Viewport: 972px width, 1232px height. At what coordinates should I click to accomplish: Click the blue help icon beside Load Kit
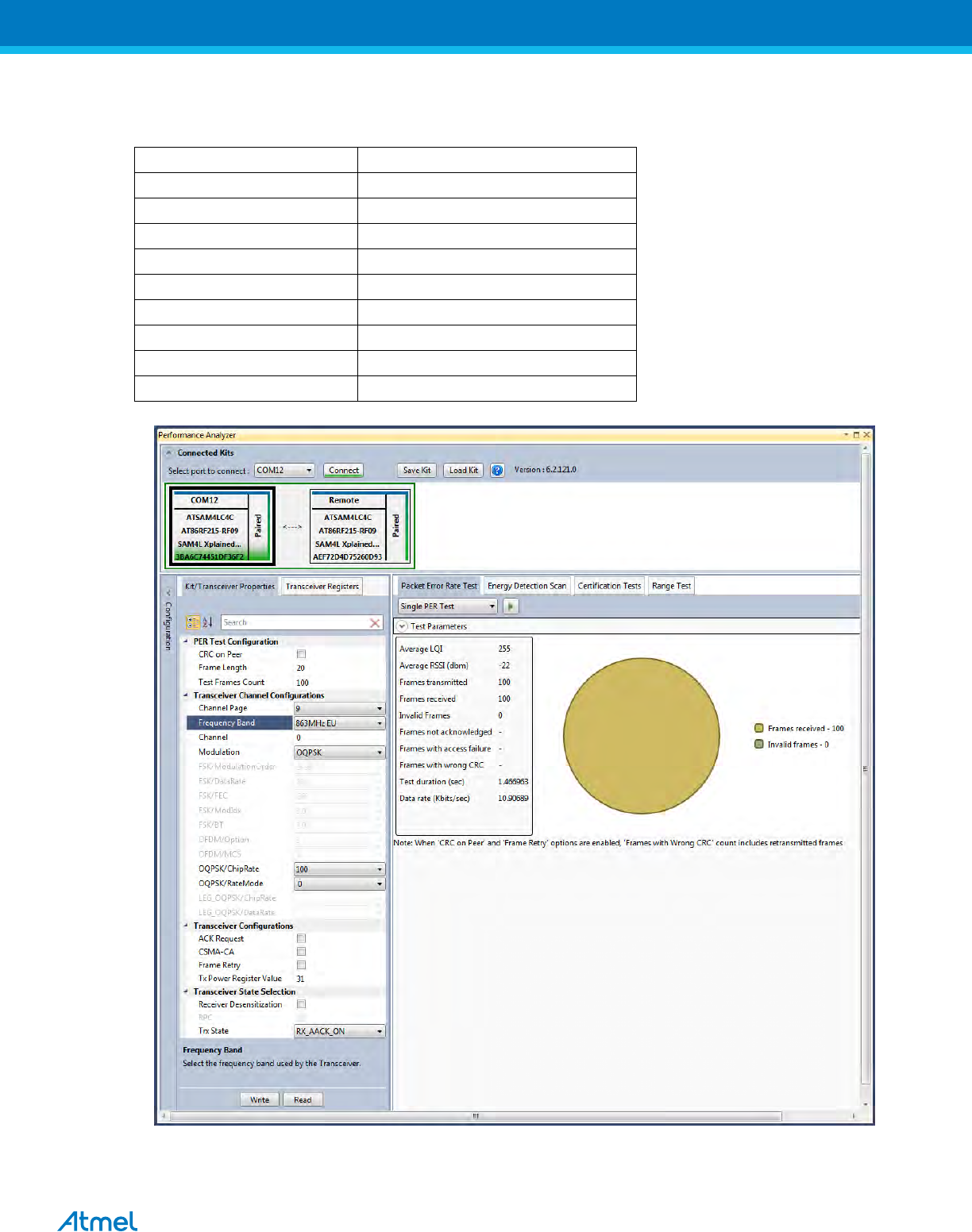(x=497, y=470)
